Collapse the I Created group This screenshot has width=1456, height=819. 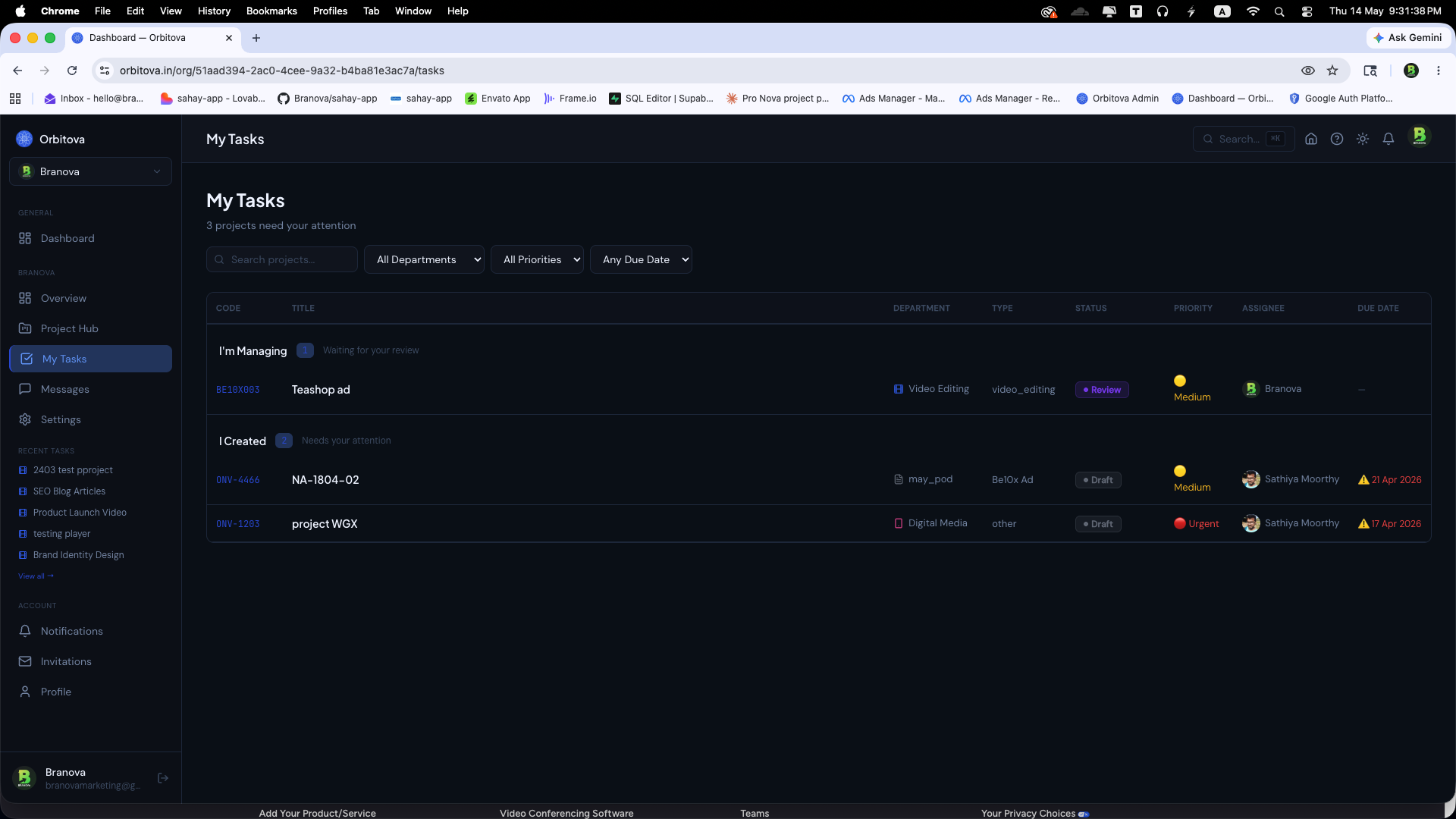[242, 441]
